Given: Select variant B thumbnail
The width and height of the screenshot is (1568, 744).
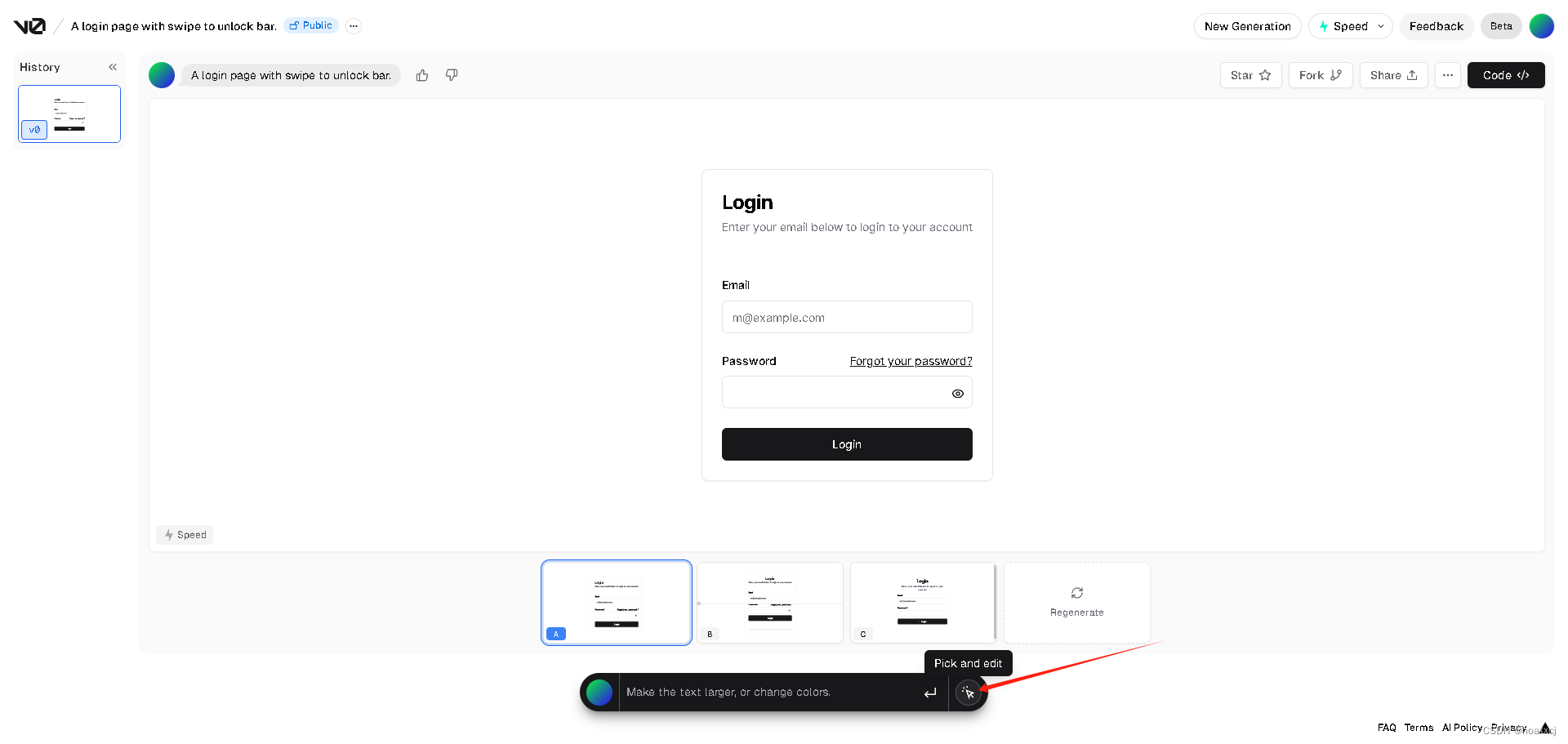Looking at the screenshot, I should click(x=770, y=603).
